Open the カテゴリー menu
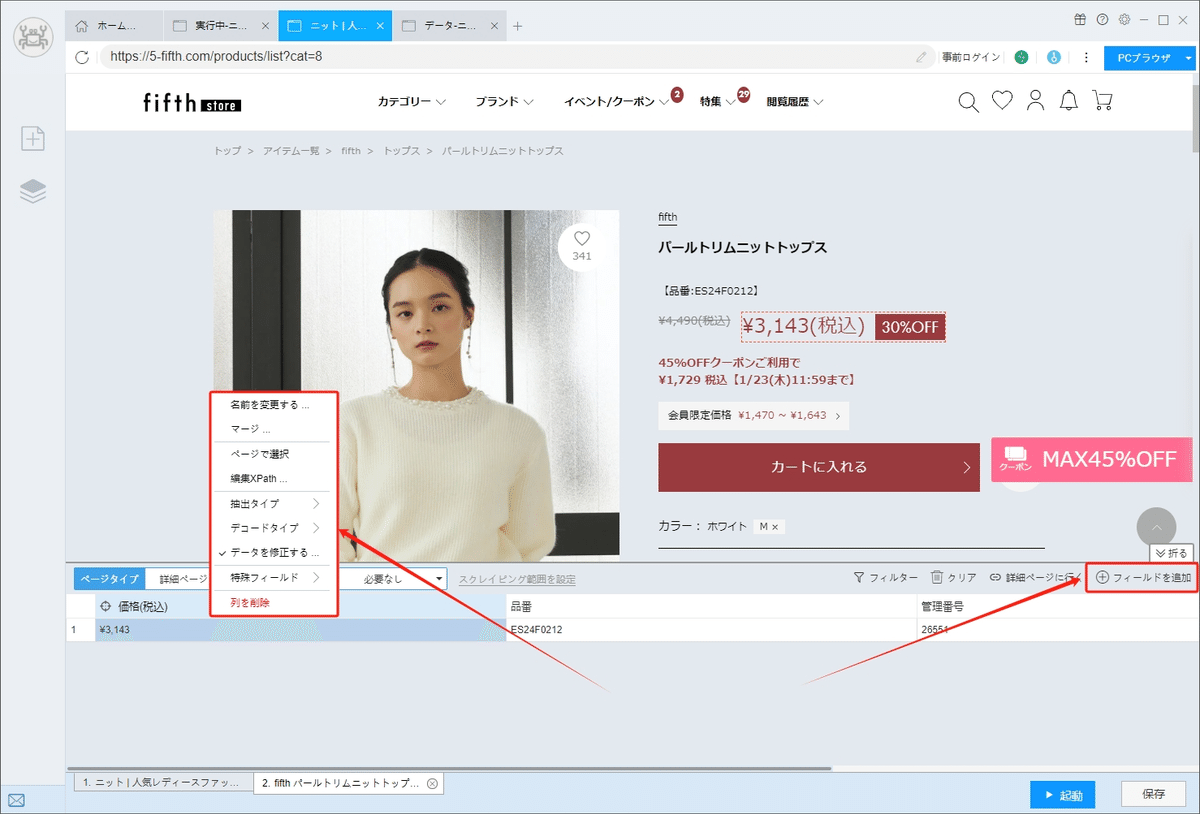 pyautogui.click(x=411, y=101)
